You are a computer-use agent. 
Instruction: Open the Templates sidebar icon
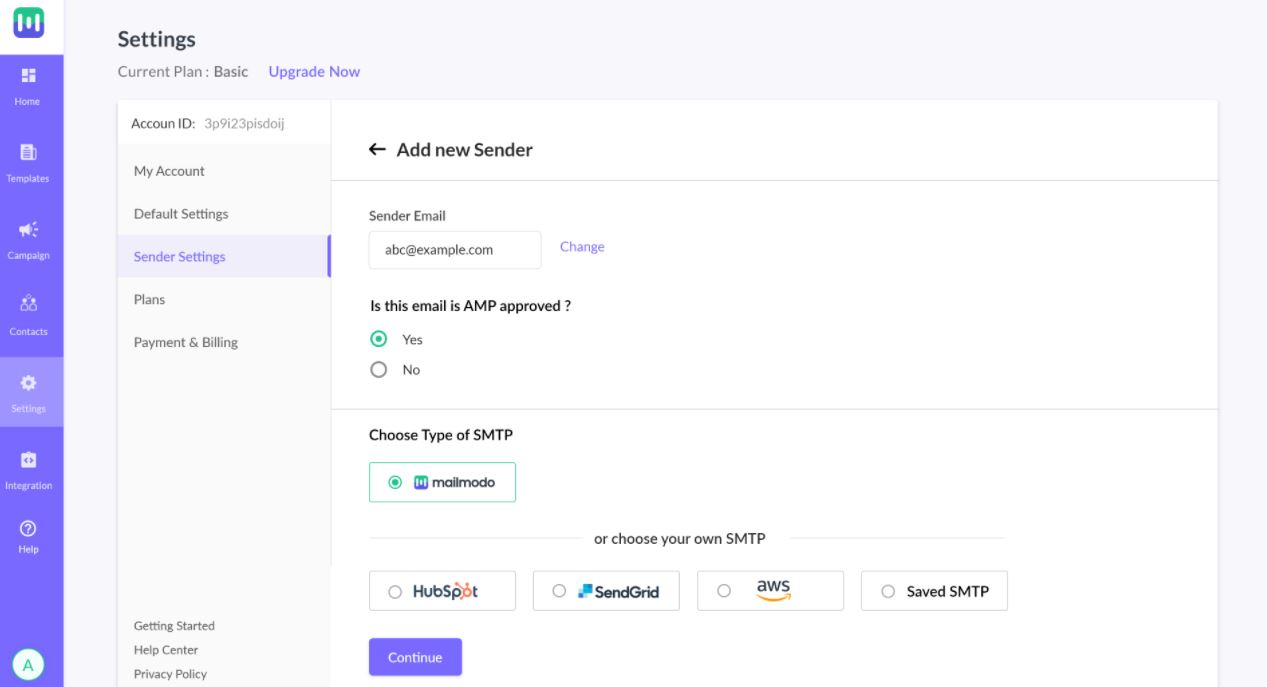28,153
